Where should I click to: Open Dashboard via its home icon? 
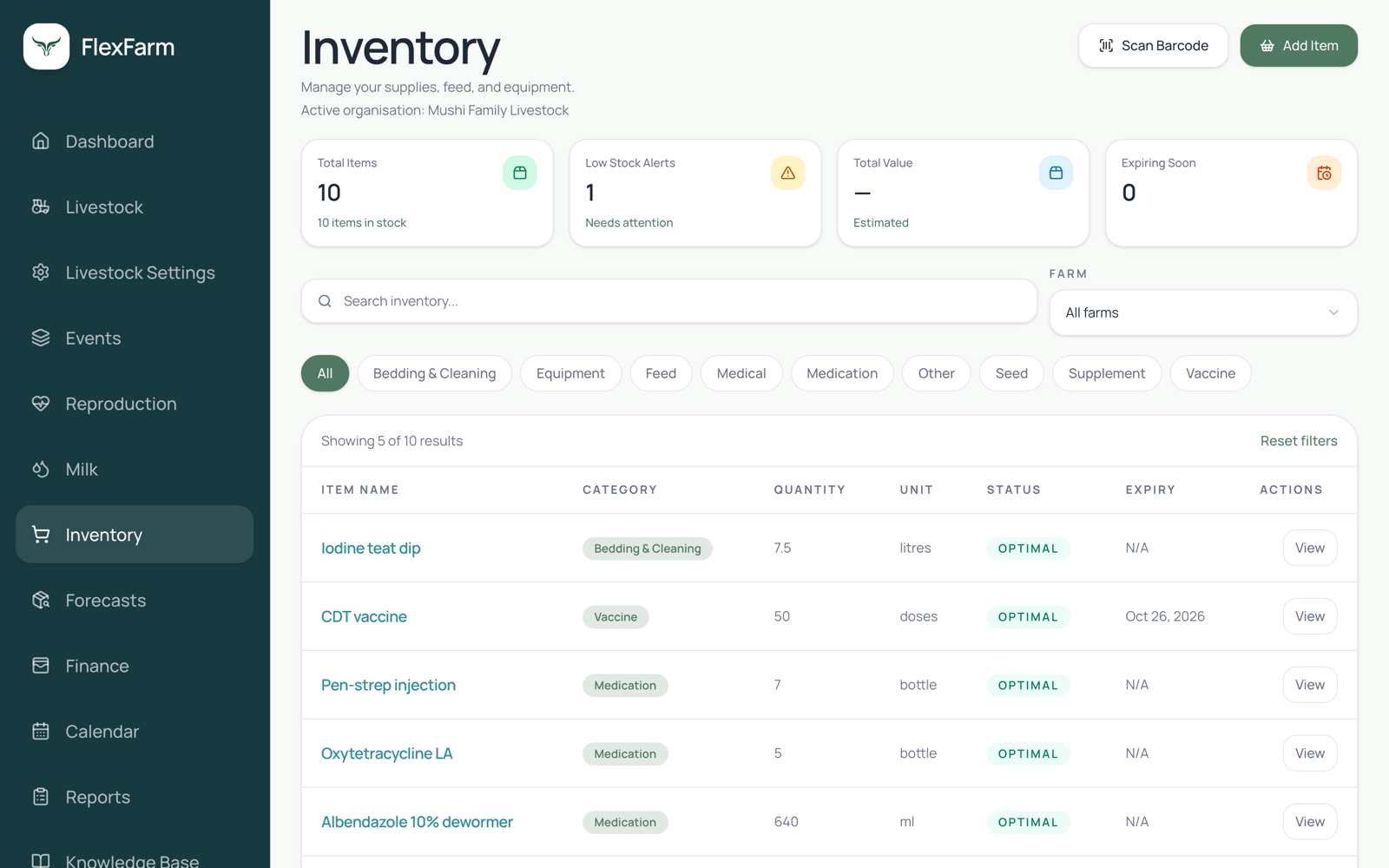pos(41,141)
